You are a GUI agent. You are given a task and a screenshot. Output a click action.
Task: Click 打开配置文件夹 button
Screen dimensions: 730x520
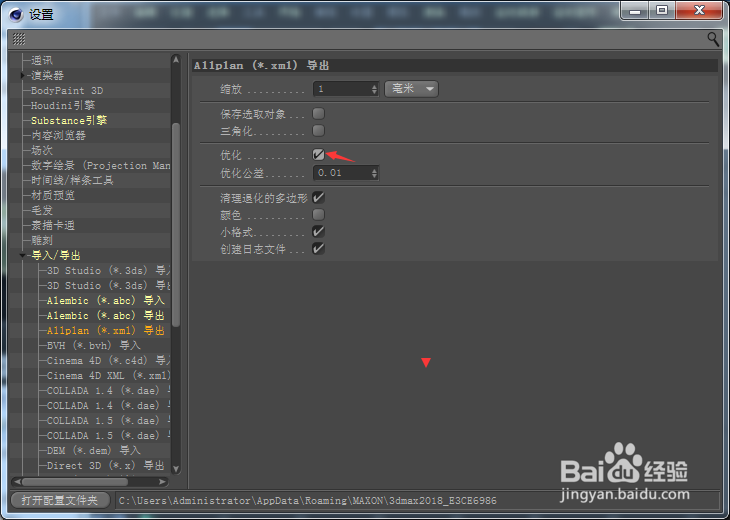click(x=60, y=500)
